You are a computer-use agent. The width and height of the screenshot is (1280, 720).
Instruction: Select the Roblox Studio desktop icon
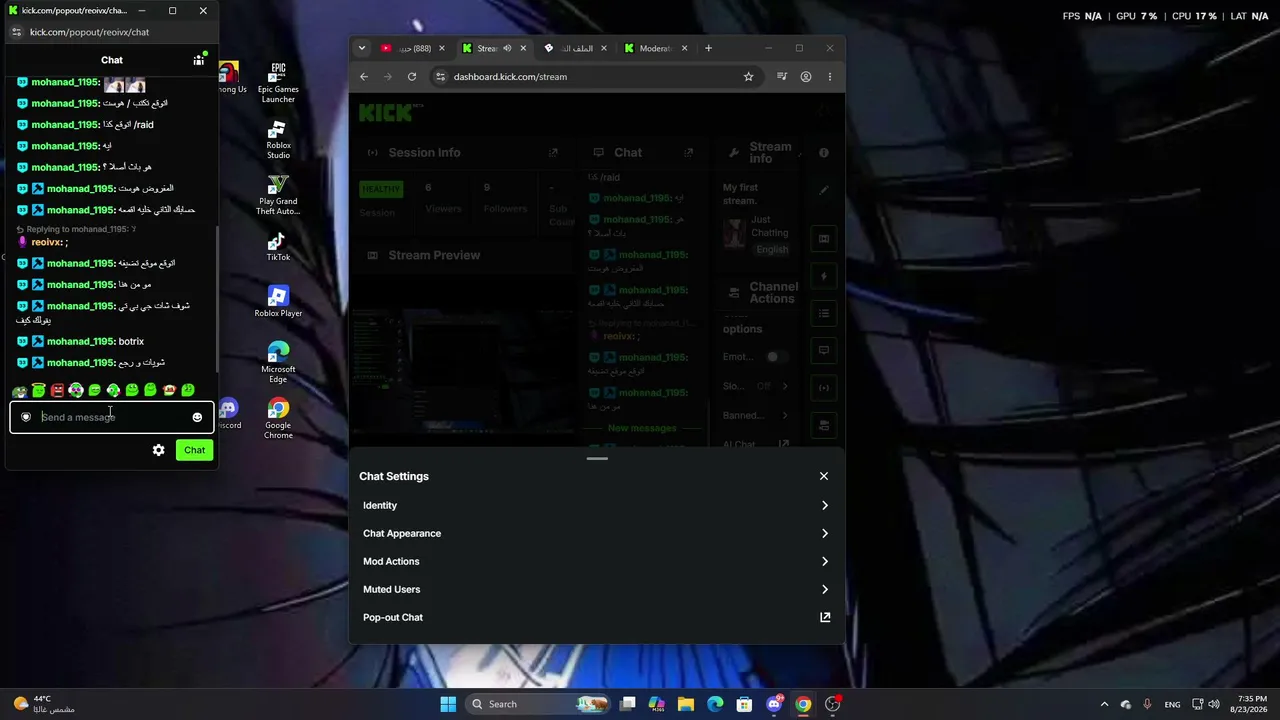pyautogui.click(x=278, y=140)
